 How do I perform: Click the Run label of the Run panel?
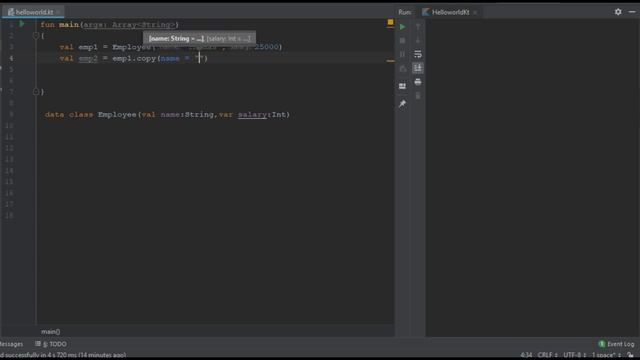point(404,12)
